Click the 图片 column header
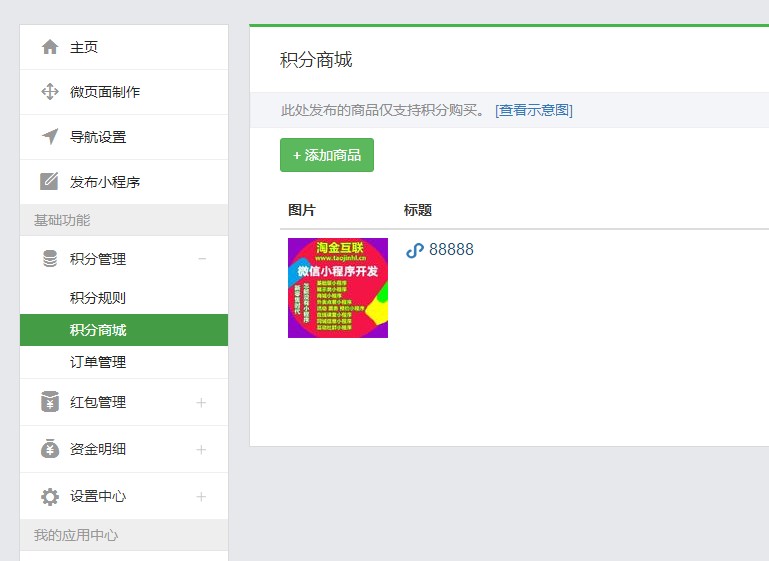The image size is (769, 561). pyautogui.click(x=302, y=210)
